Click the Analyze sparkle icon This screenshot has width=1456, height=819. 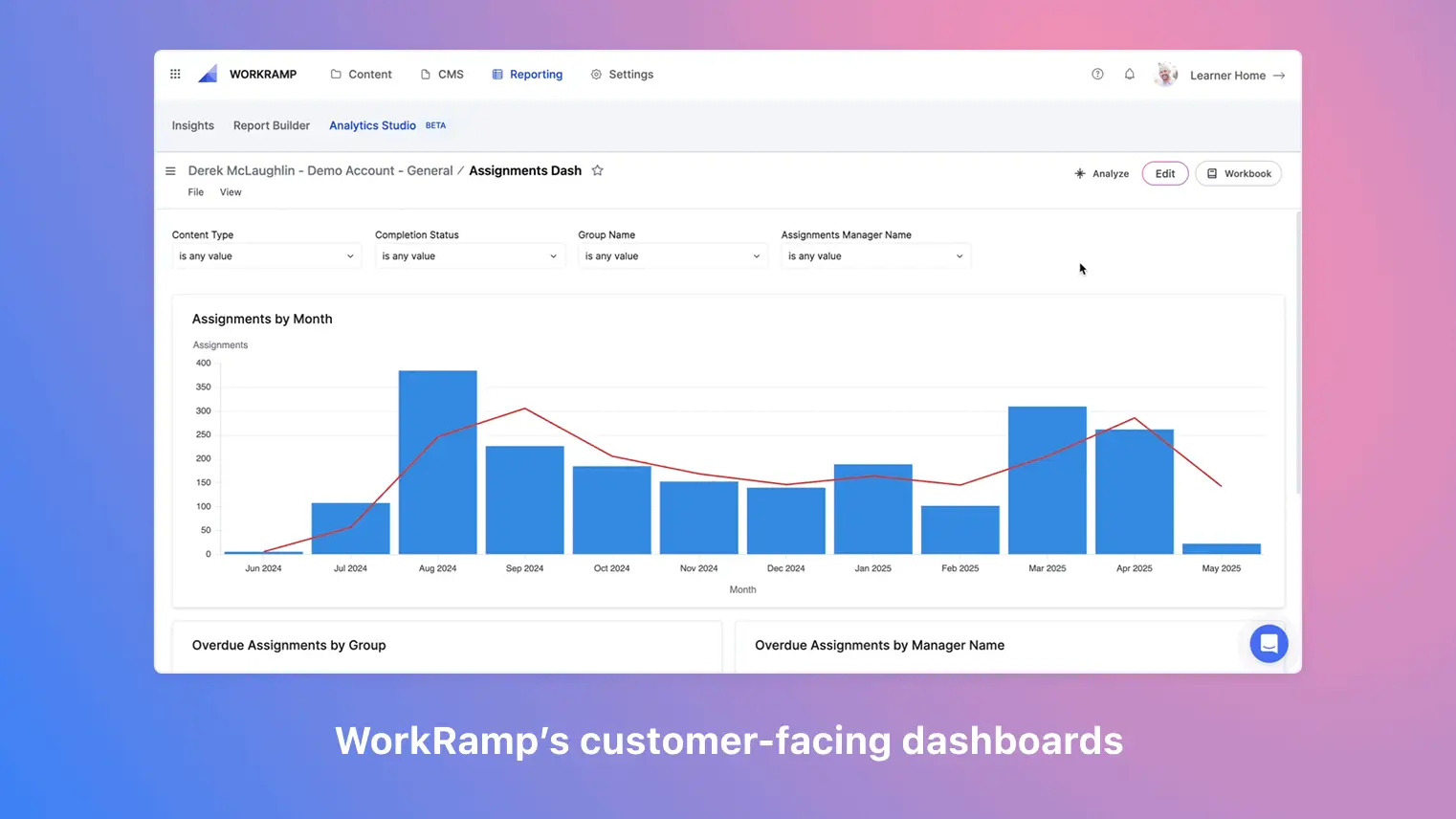(x=1082, y=173)
